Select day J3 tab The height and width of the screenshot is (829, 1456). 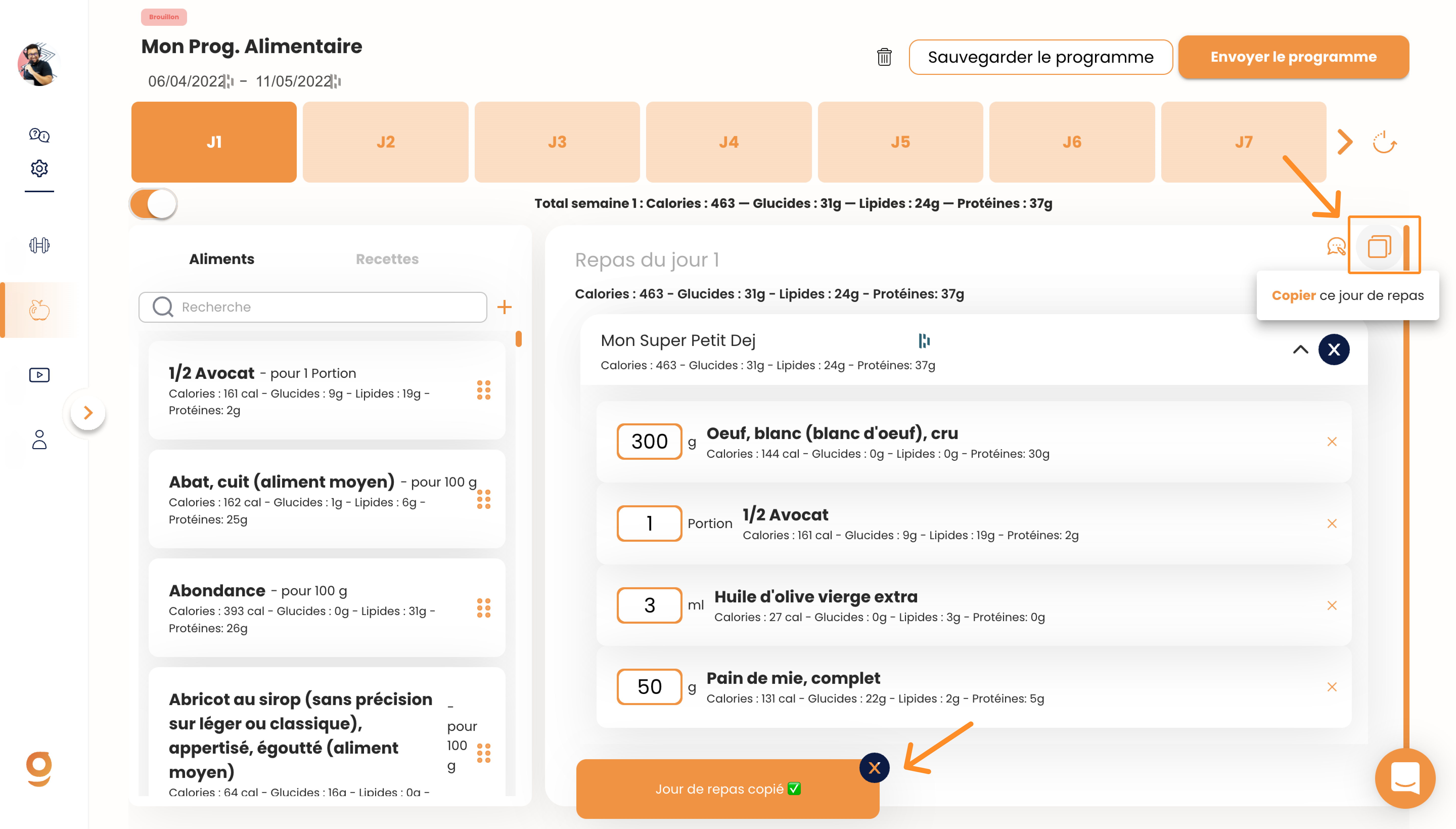point(557,142)
